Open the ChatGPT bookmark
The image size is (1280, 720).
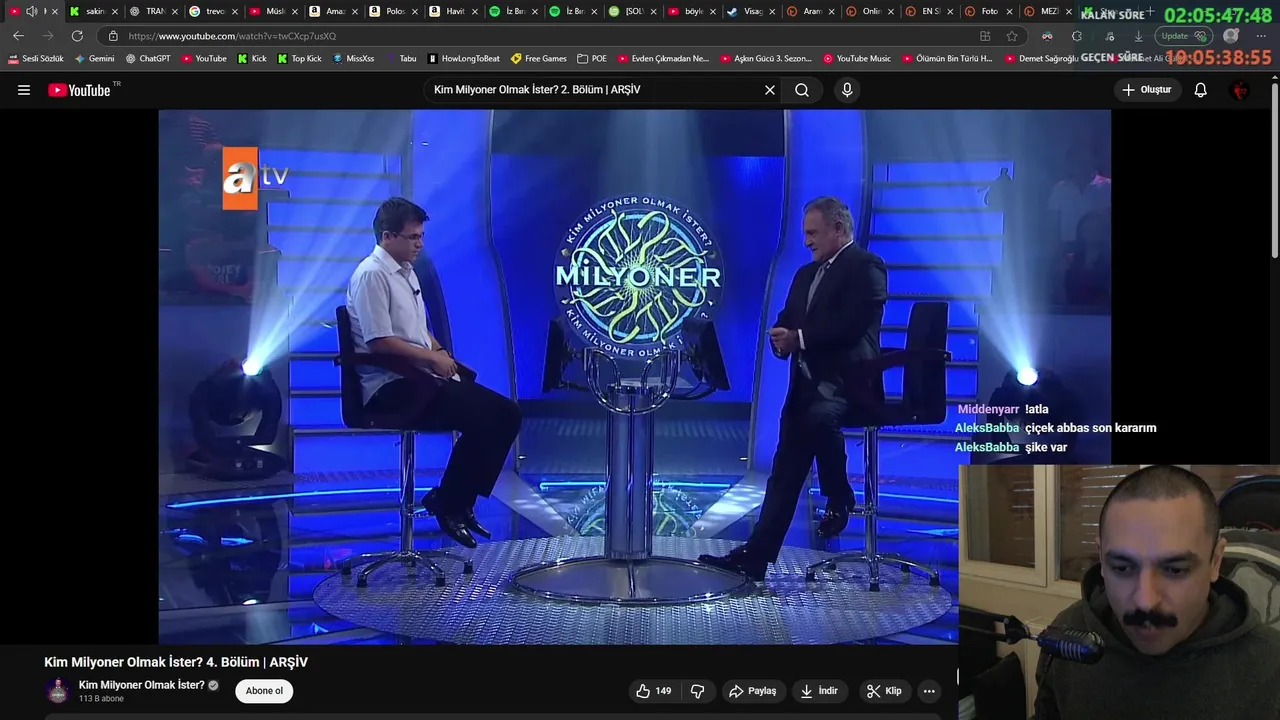pyautogui.click(x=148, y=59)
